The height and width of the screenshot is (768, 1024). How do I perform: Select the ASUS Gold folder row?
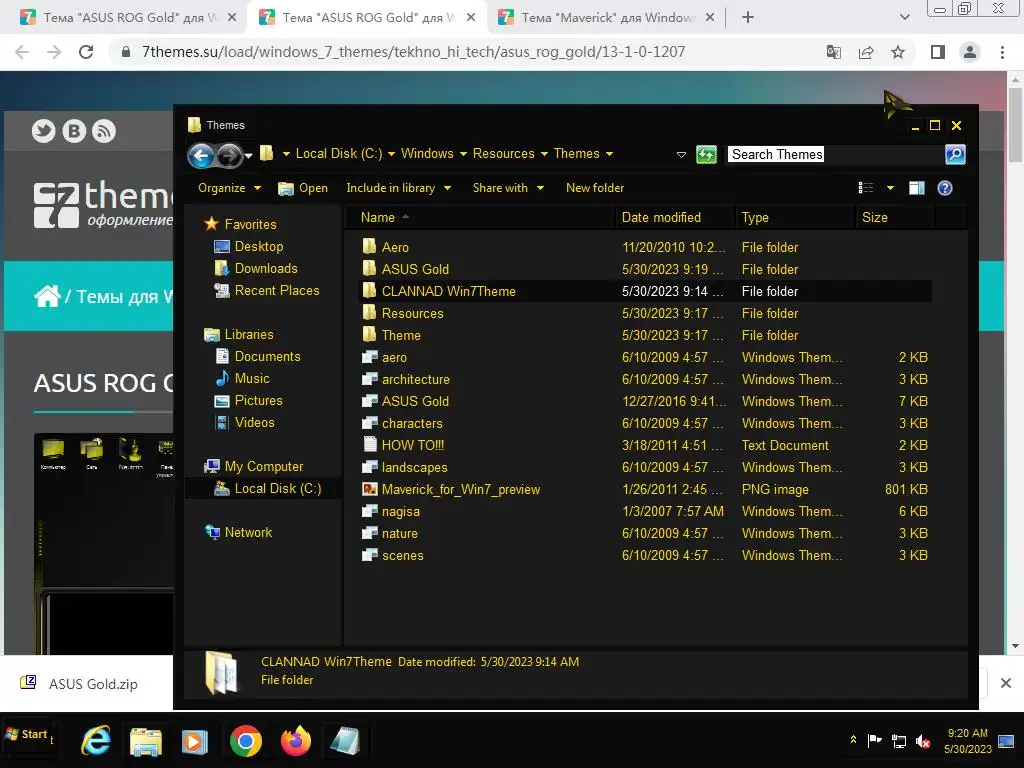645,269
